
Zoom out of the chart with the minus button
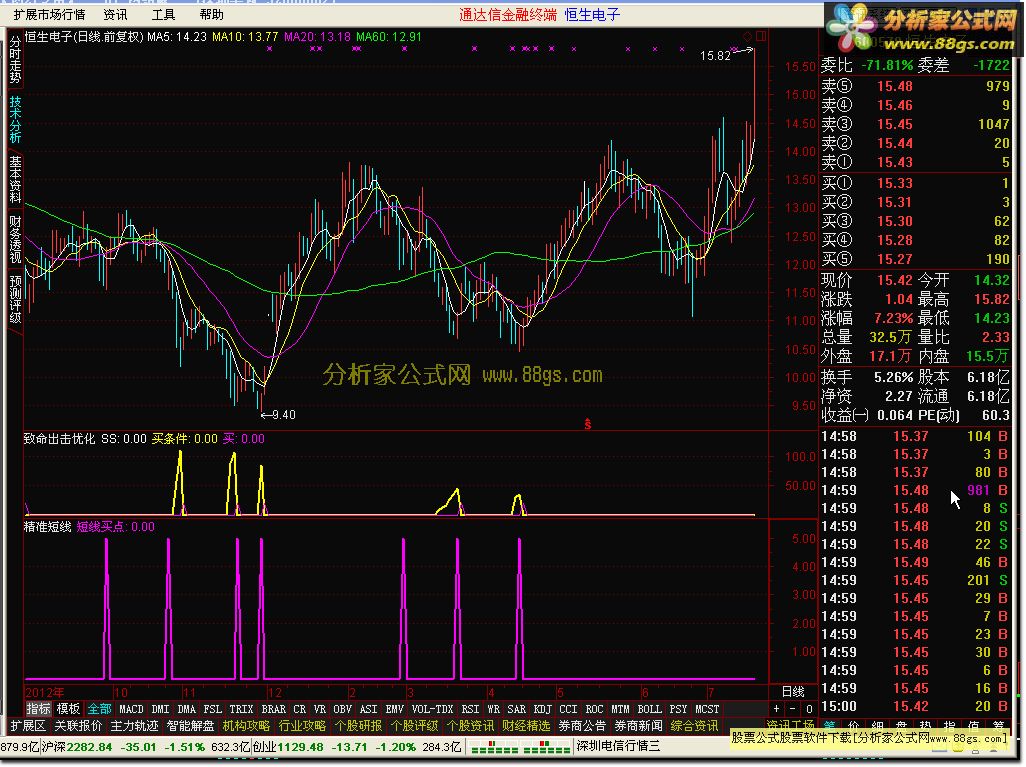792,709
